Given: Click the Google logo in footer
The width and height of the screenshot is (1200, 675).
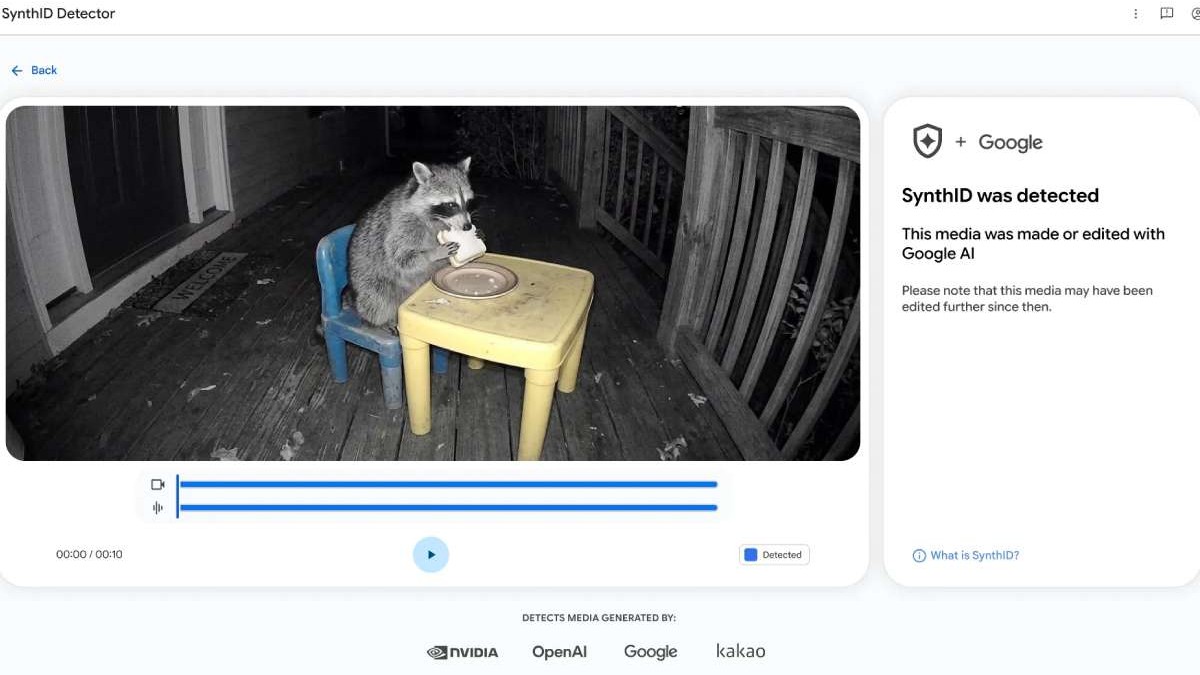Looking at the screenshot, I should [x=651, y=652].
